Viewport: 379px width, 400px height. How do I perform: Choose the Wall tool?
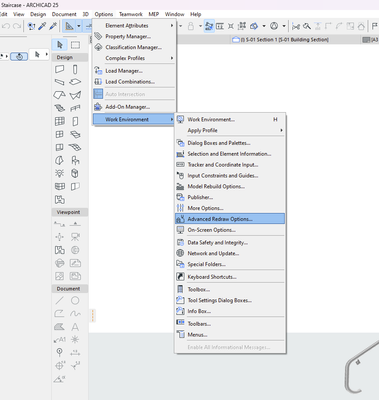[x=60, y=69]
